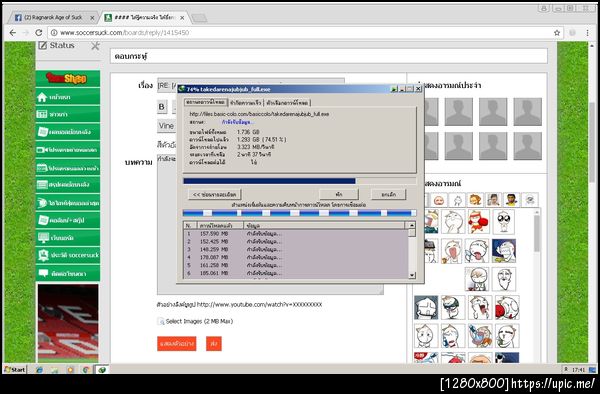Screen dimensions: 600x394
Task: Switch to the Ragnarok Age of Suck tab
Action: pos(54,18)
